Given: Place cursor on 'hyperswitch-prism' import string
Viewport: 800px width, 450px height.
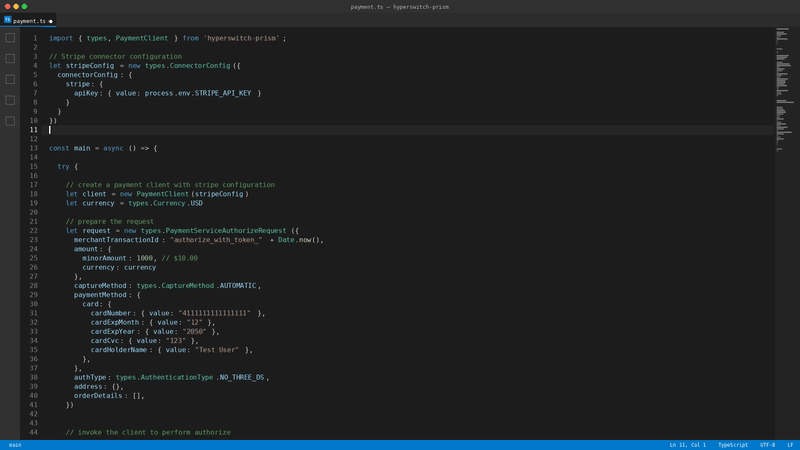Looking at the screenshot, I should [241, 38].
